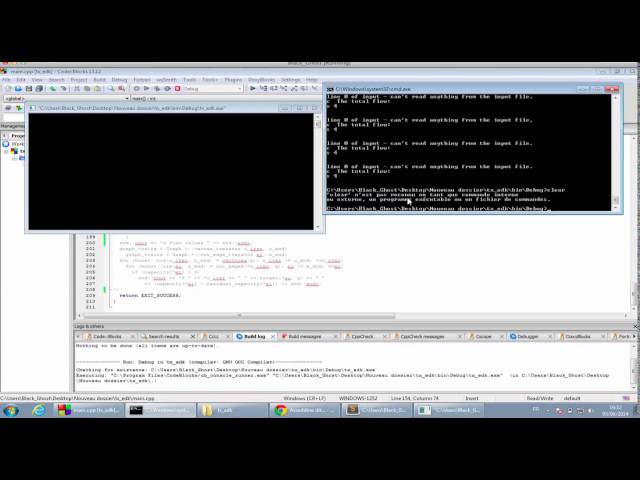Click the Run to cursor debug icon
640x480 pixels.
tap(263, 88)
